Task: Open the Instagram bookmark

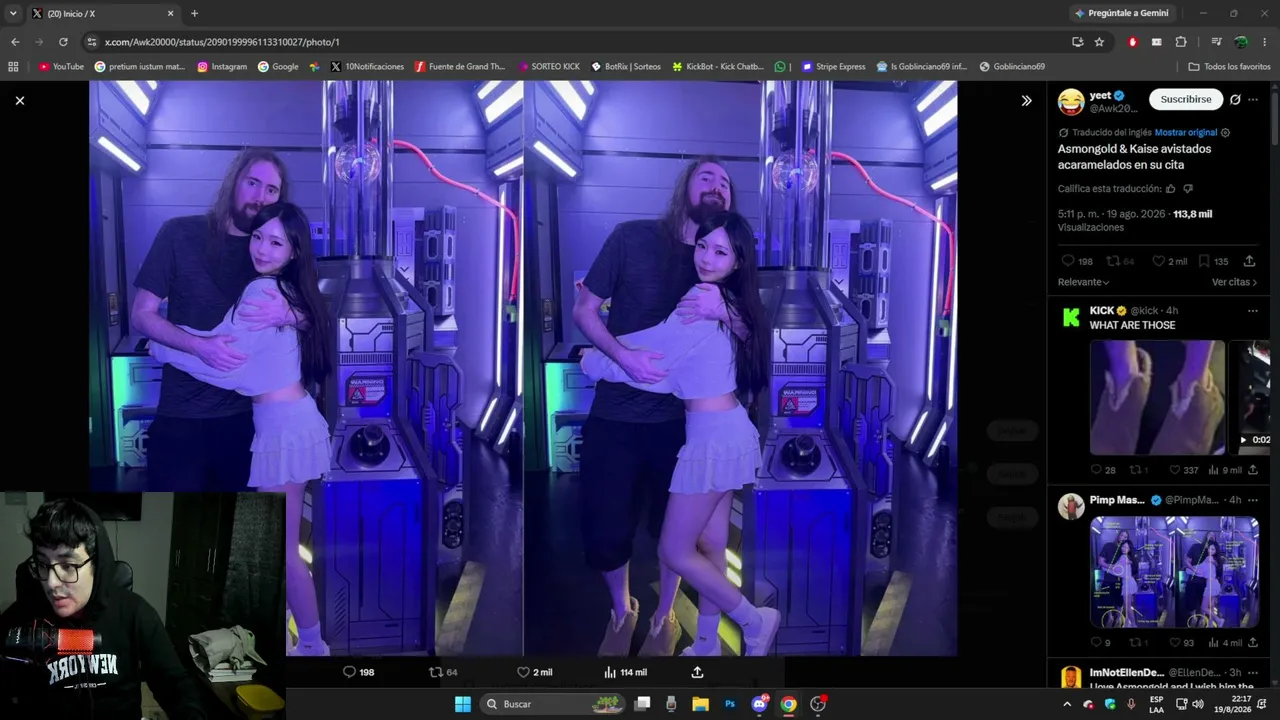Action: 222,67
